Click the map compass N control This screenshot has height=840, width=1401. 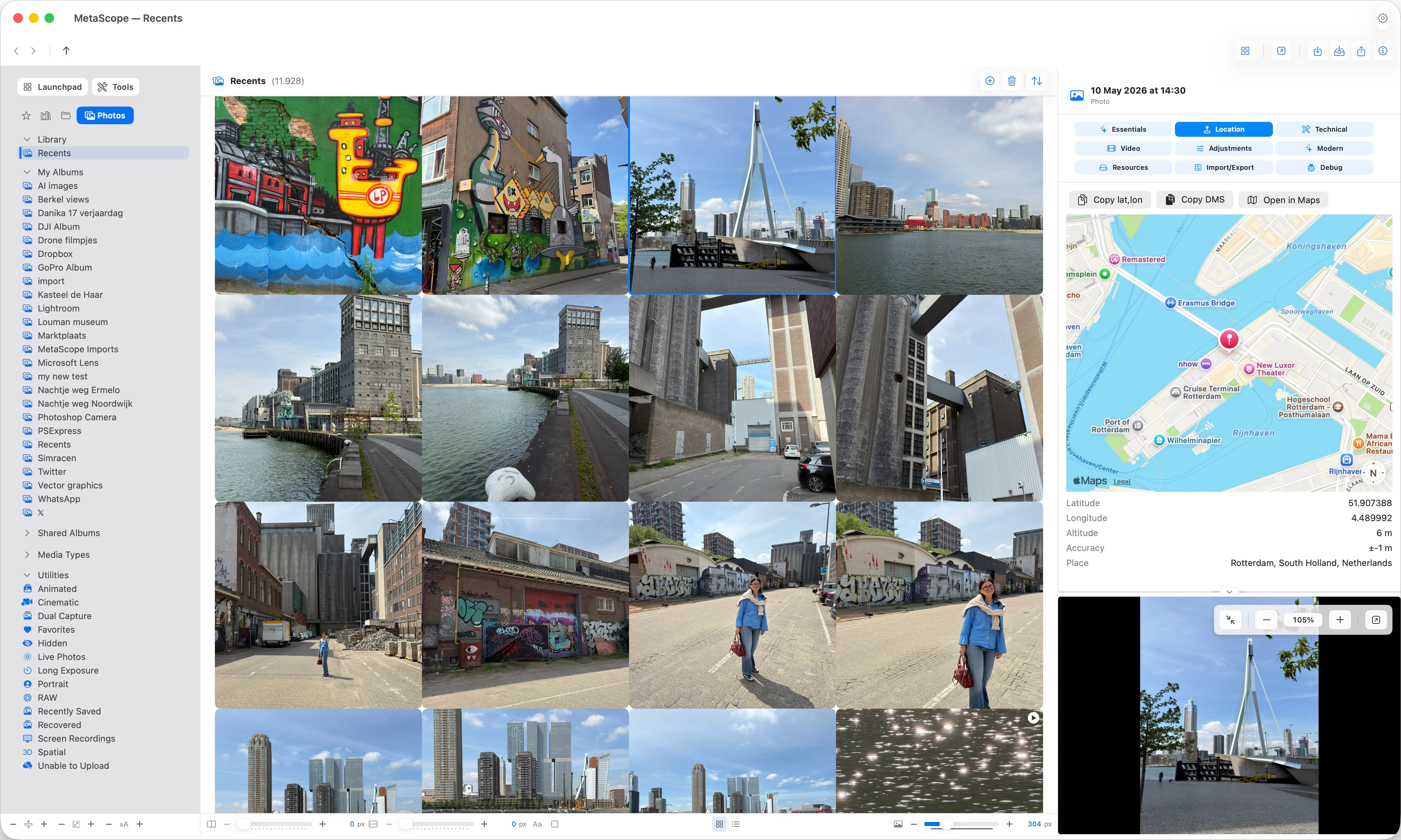pyautogui.click(x=1373, y=473)
